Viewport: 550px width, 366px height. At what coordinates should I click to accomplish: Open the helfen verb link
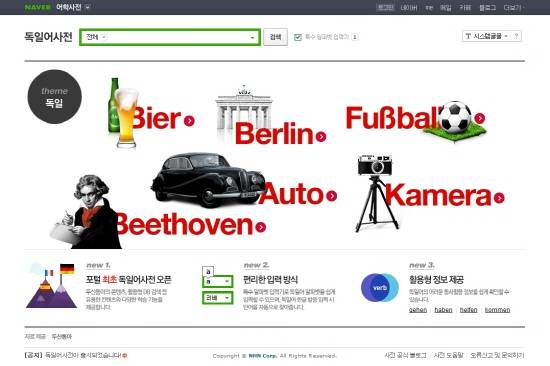tap(468, 310)
